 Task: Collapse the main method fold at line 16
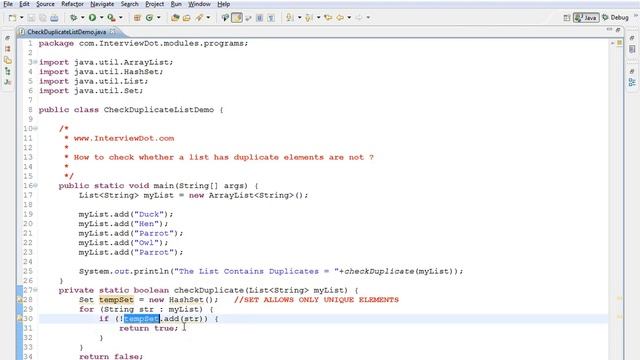(36, 186)
